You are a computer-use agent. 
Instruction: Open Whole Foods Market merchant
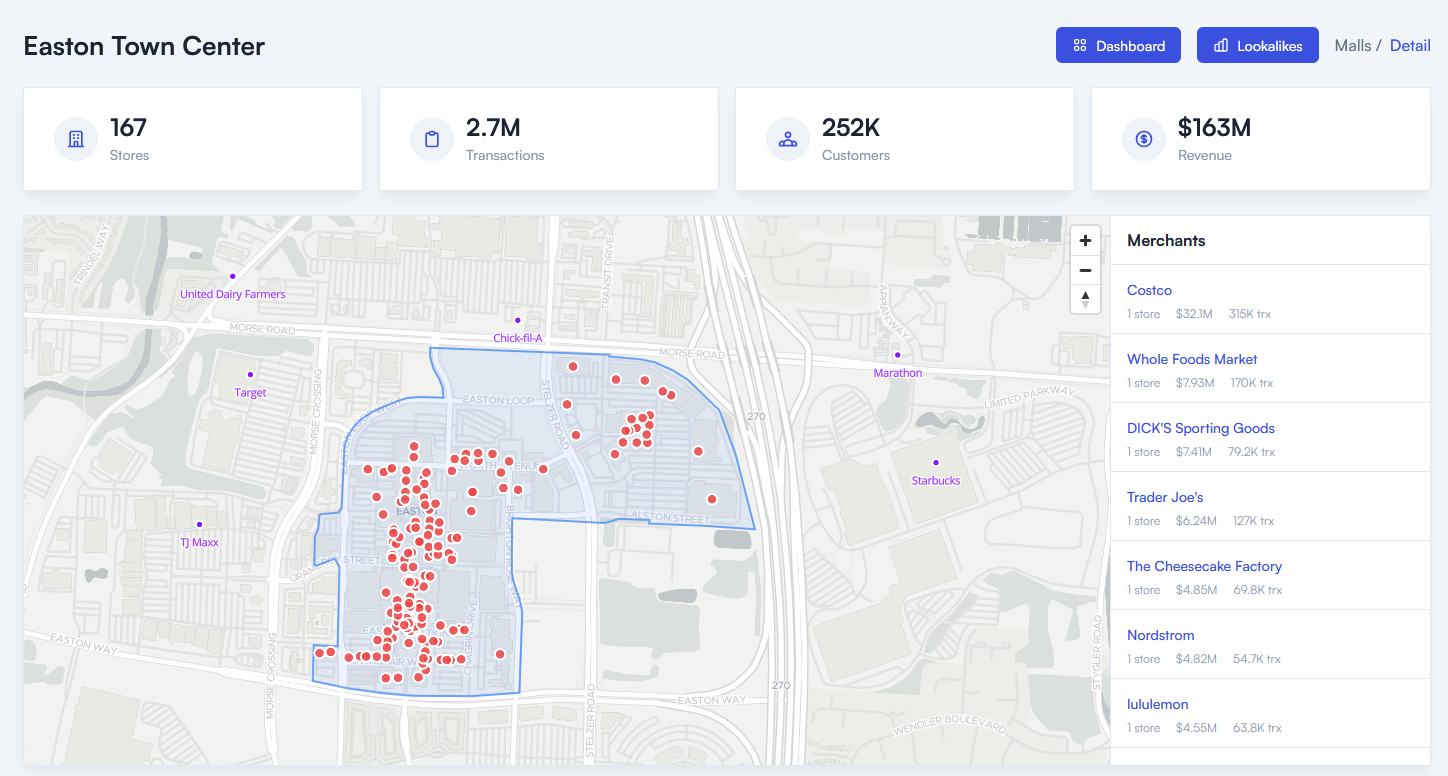click(1192, 359)
